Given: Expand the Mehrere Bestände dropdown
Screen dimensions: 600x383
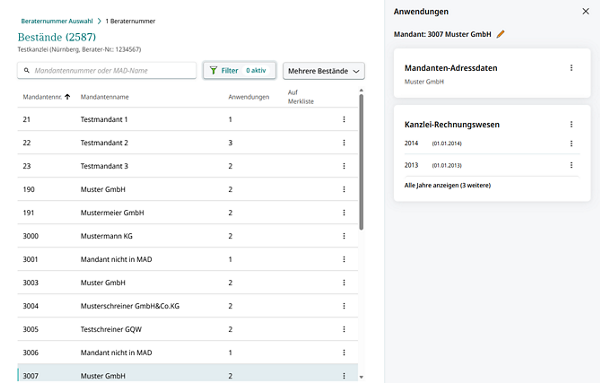Looking at the screenshot, I should 324,71.
